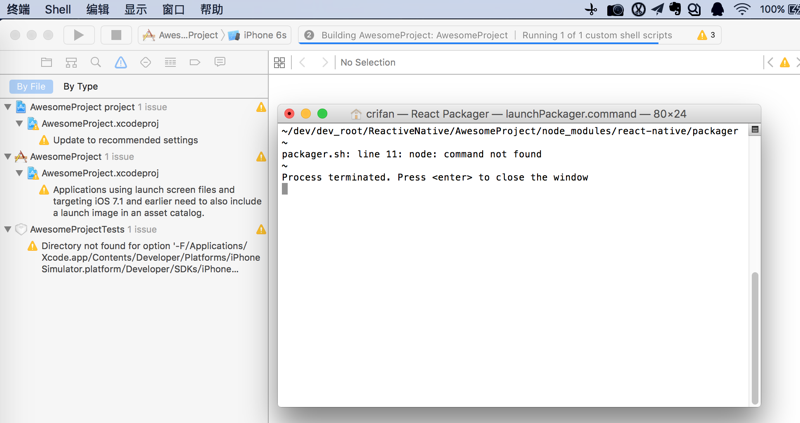Open the 编辑 menu
Image resolution: width=800 pixels, height=423 pixels.
[x=97, y=9]
